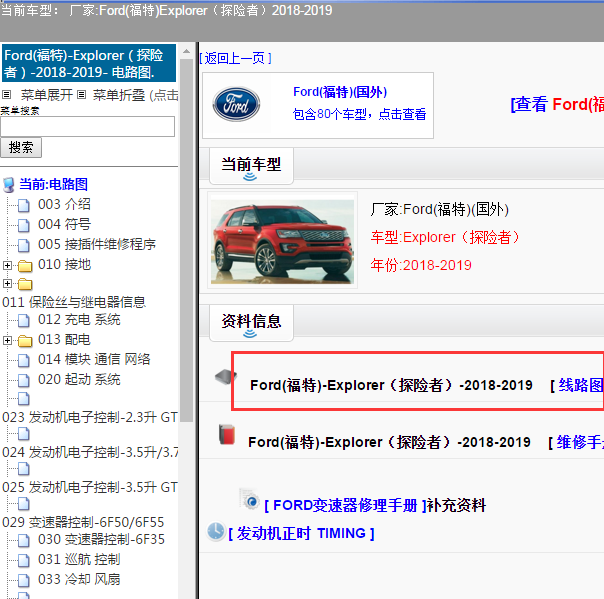Open 024 发动机电子控制-3.5升/3.7 tree item
604x599 pixels.
click(90, 453)
